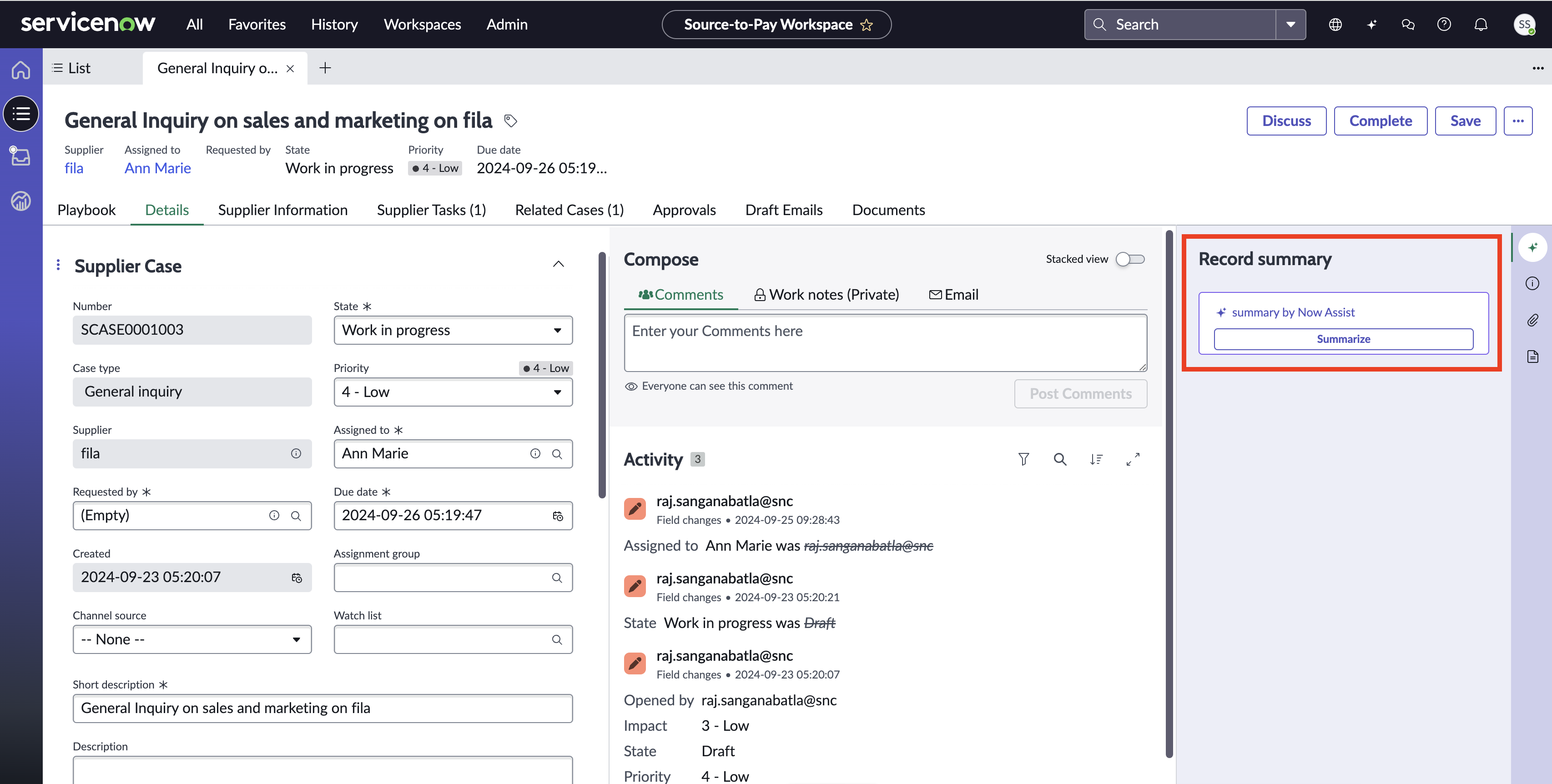Image resolution: width=1552 pixels, height=784 pixels.
Task: Open the Approvals tab
Action: [x=685, y=210]
